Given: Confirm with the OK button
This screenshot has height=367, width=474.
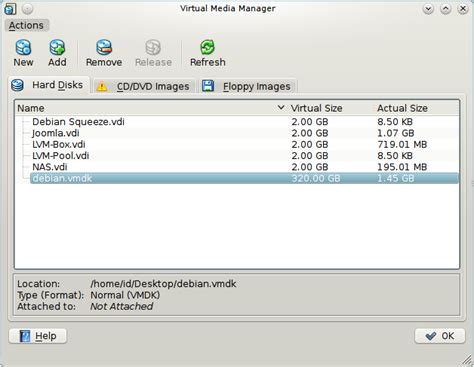Looking at the screenshot, I should 440,336.
